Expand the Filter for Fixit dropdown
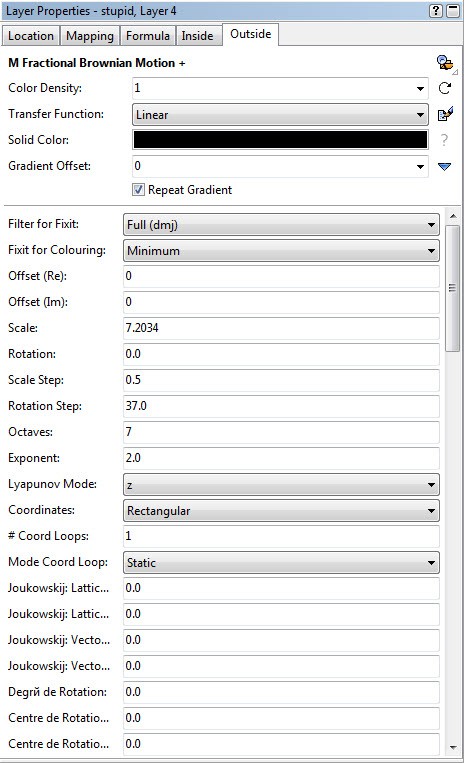This screenshot has height=763, width=464. point(281,225)
